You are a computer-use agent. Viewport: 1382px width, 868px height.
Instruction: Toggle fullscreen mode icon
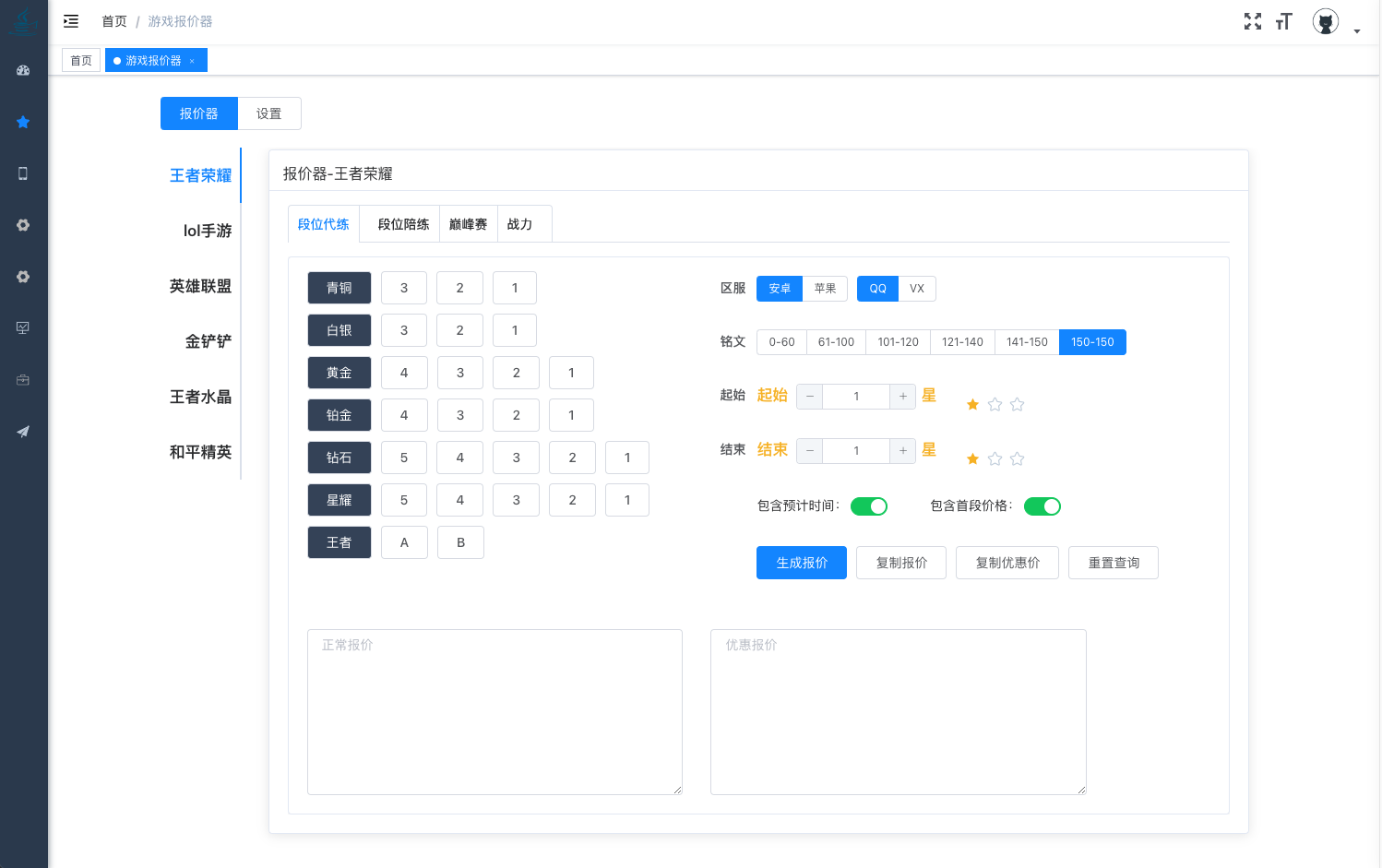(x=1253, y=21)
